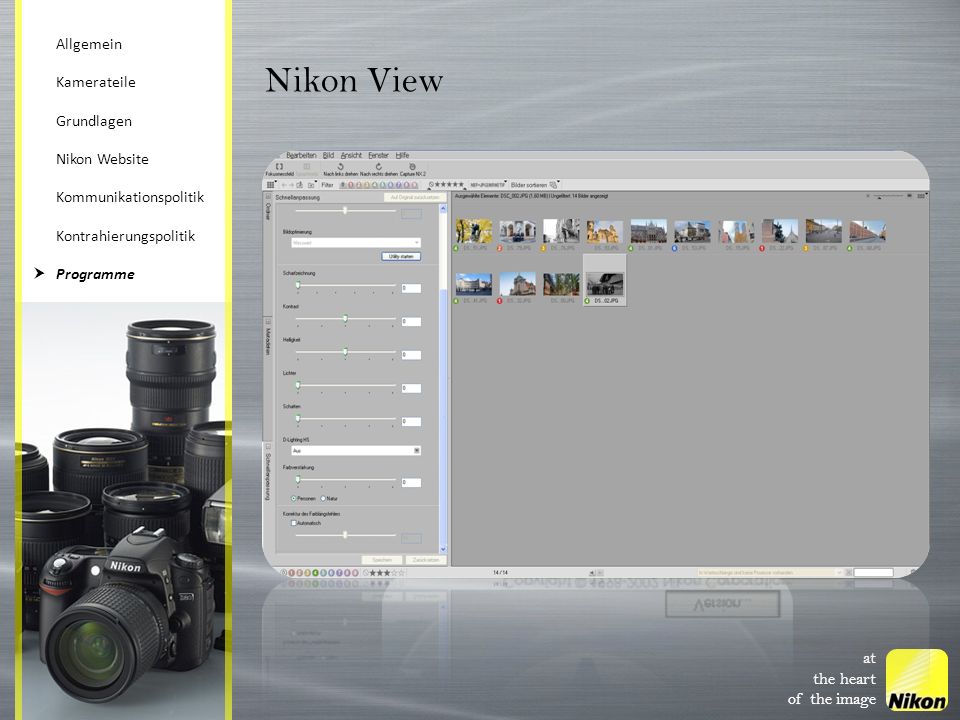The image size is (960, 720).
Task: Go to Allgemein slide section
Action: [x=89, y=44]
